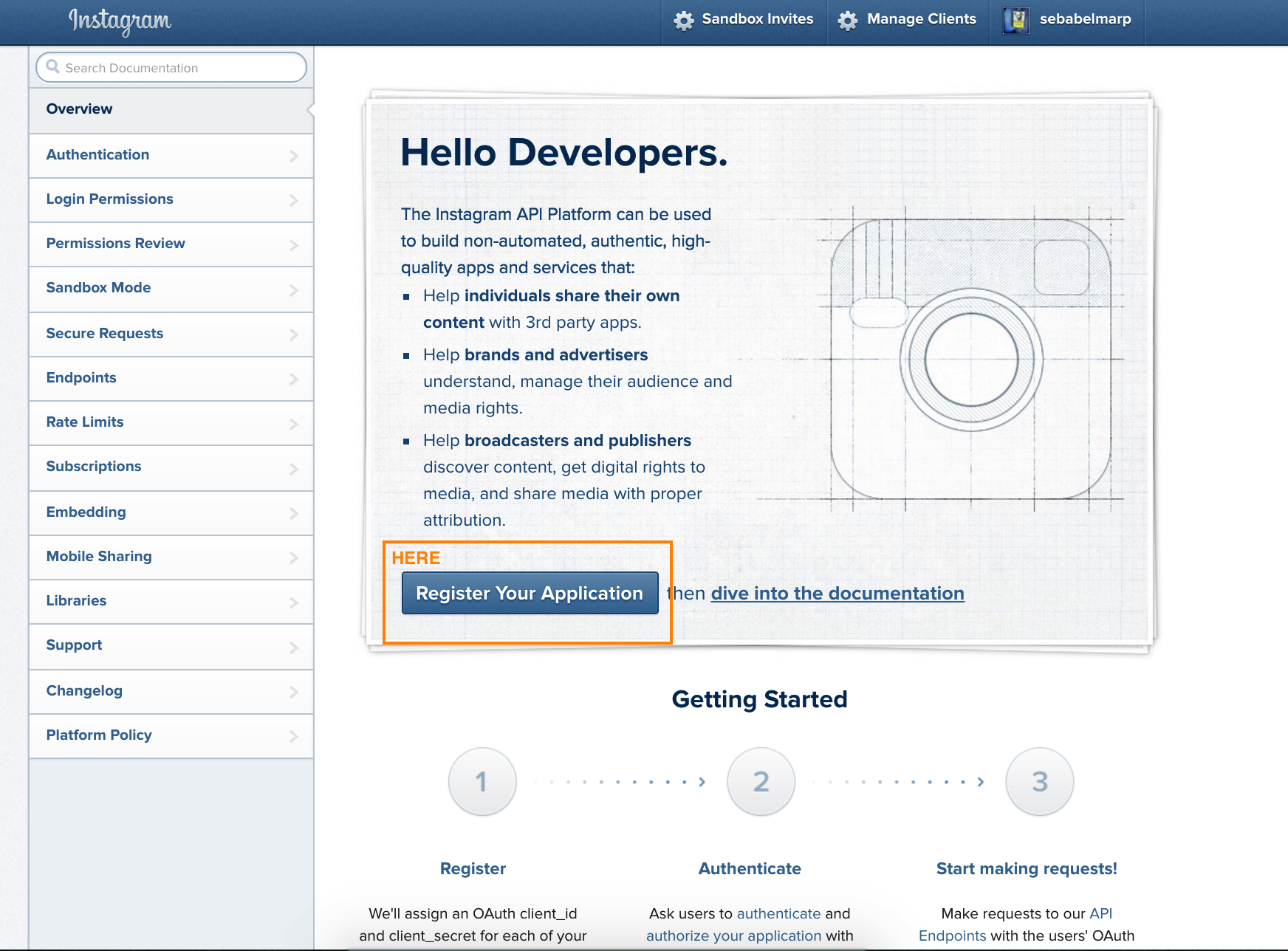The image size is (1288, 951).
Task: Expand the Platform Policy row chevron
Action: (x=293, y=736)
